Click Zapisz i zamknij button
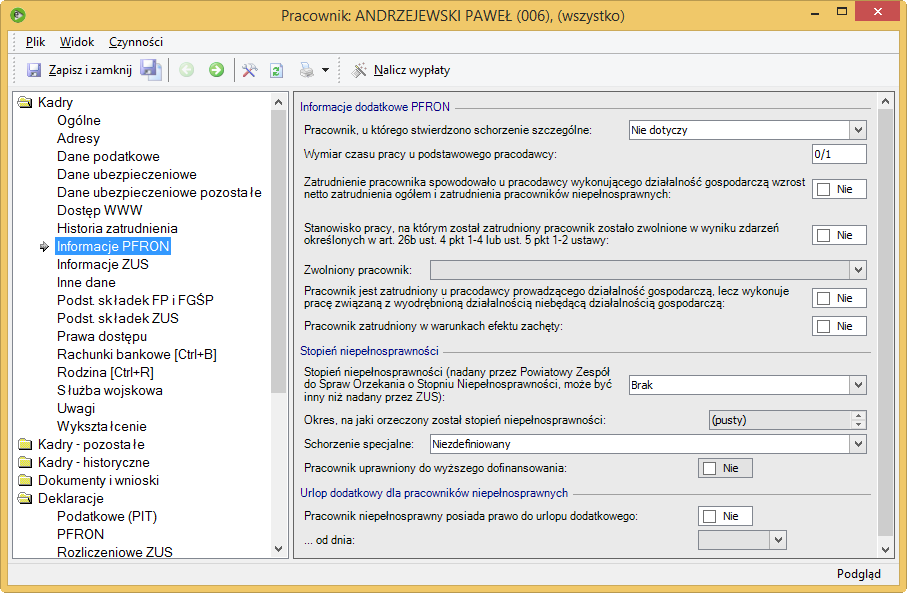 pyautogui.click(x=80, y=70)
